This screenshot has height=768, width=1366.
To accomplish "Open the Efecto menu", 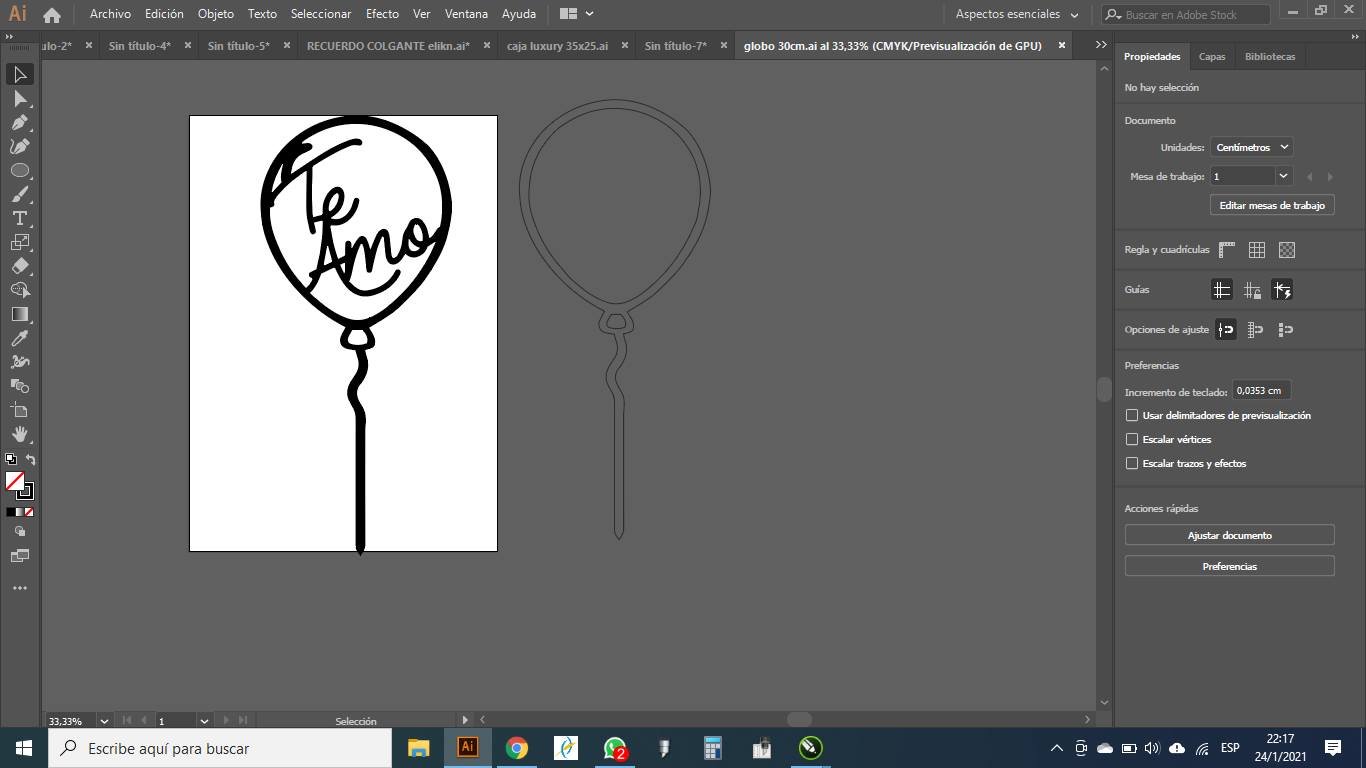I will 382,14.
